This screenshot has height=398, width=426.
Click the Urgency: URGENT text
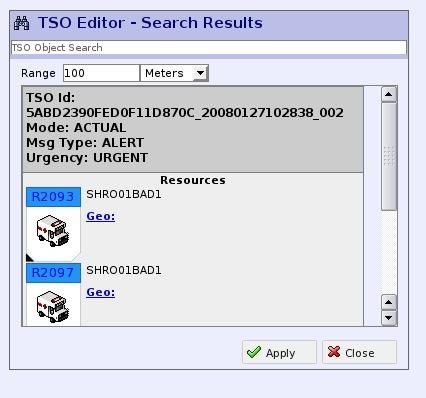click(x=87, y=158)
